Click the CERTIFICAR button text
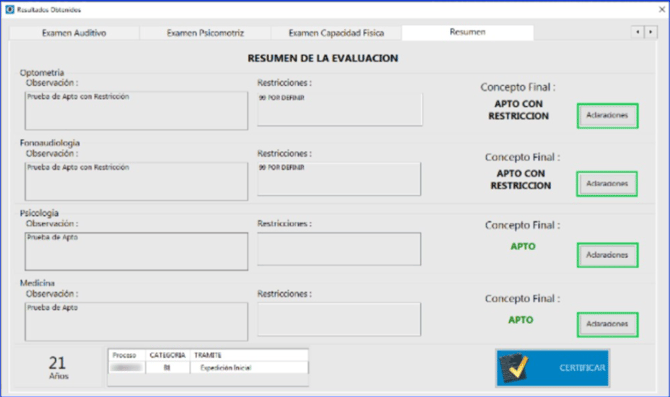This screenshot has width=670, height=397. (582, 368)
